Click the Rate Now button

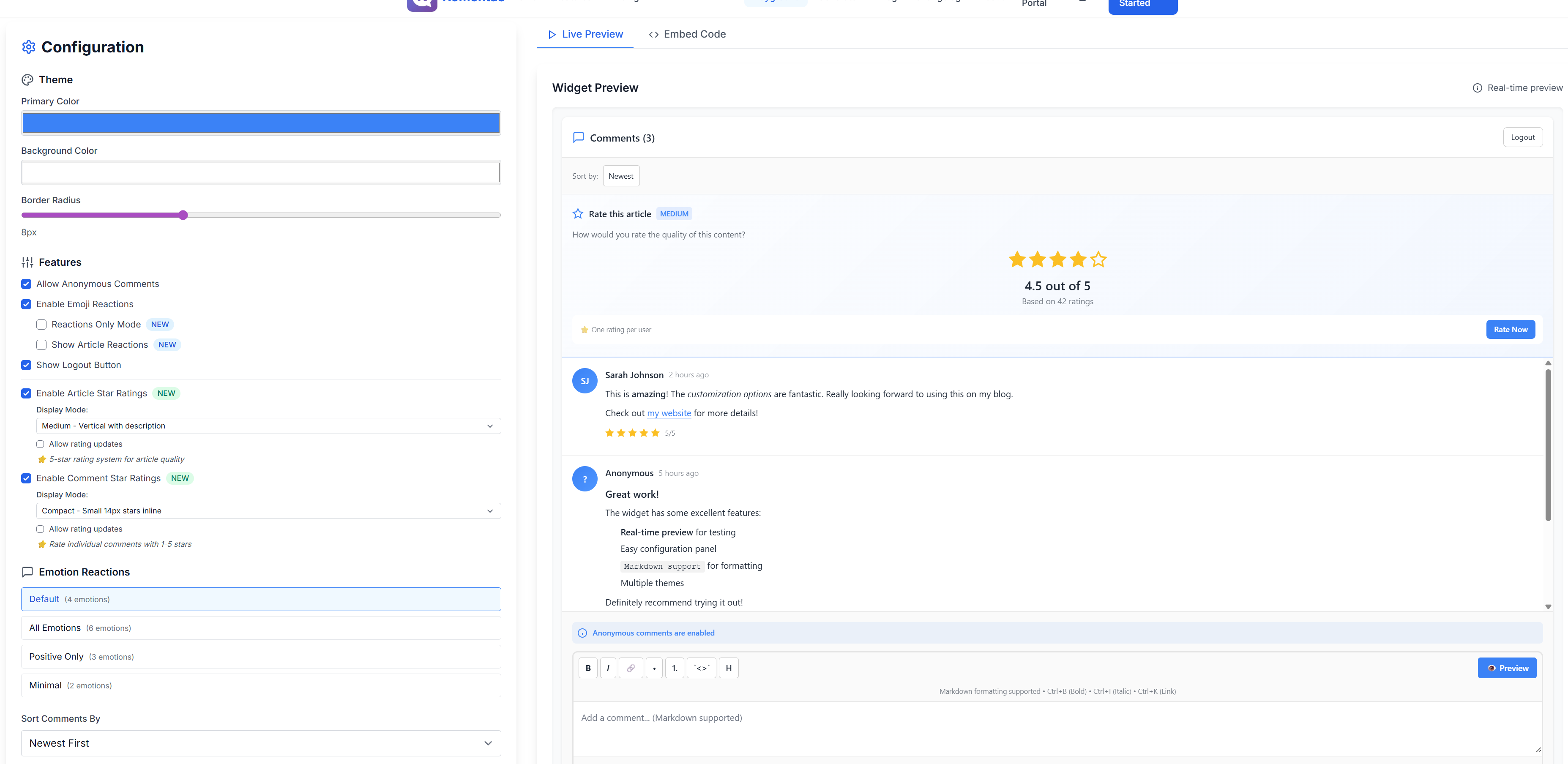(1510, 329)
